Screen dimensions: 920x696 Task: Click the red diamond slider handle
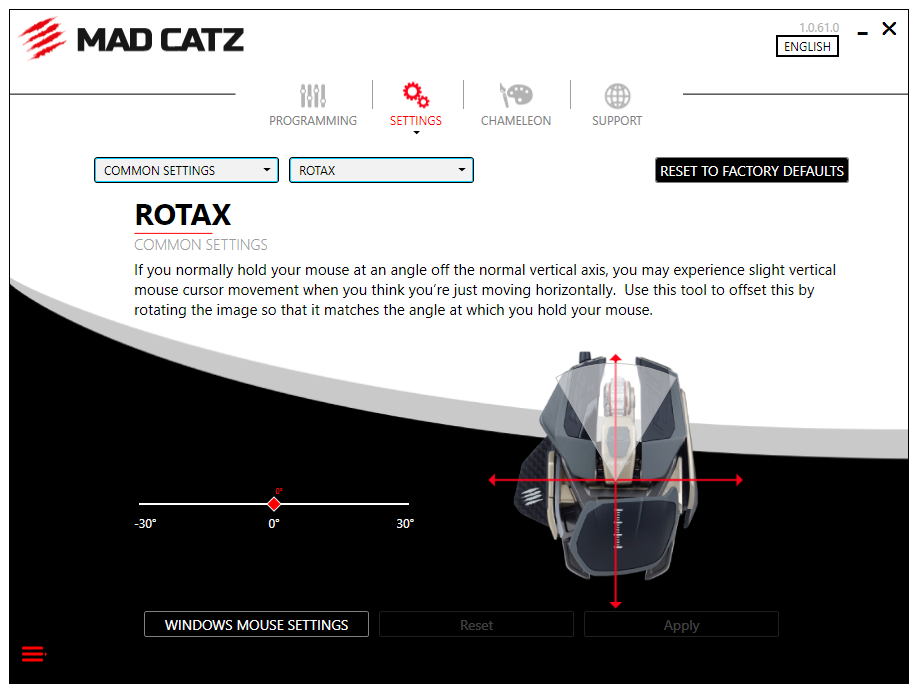click(274, 504)
